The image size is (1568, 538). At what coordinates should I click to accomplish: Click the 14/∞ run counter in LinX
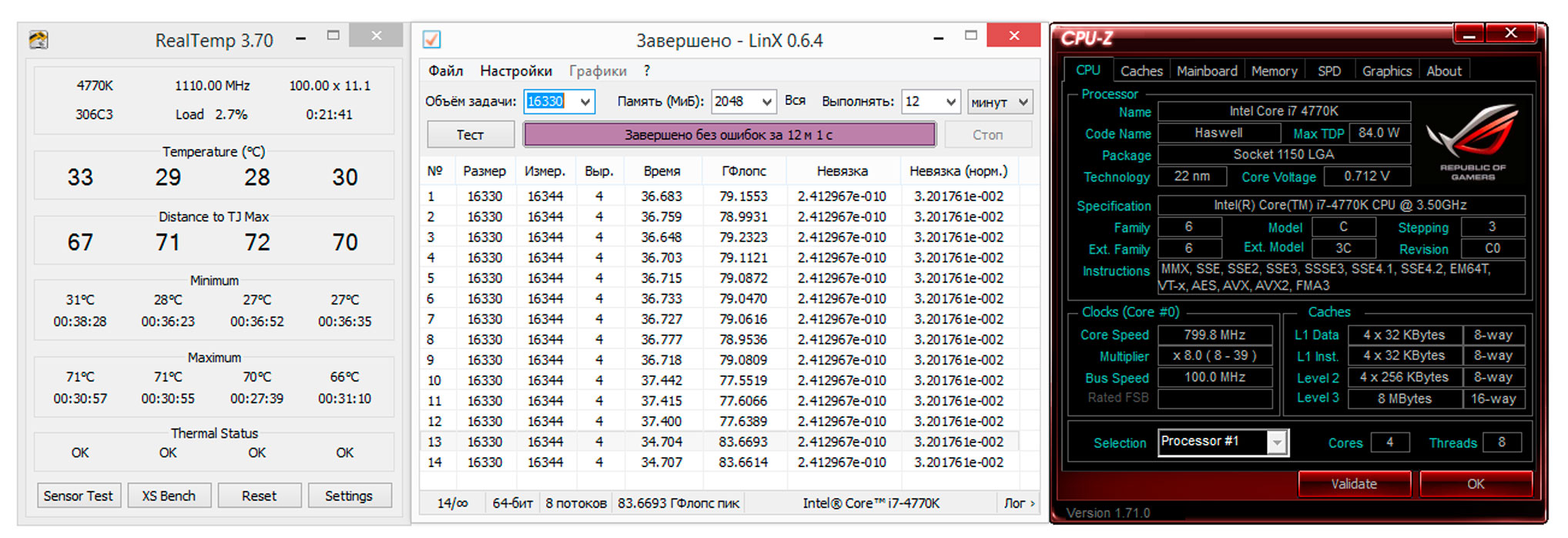[453, 503]
